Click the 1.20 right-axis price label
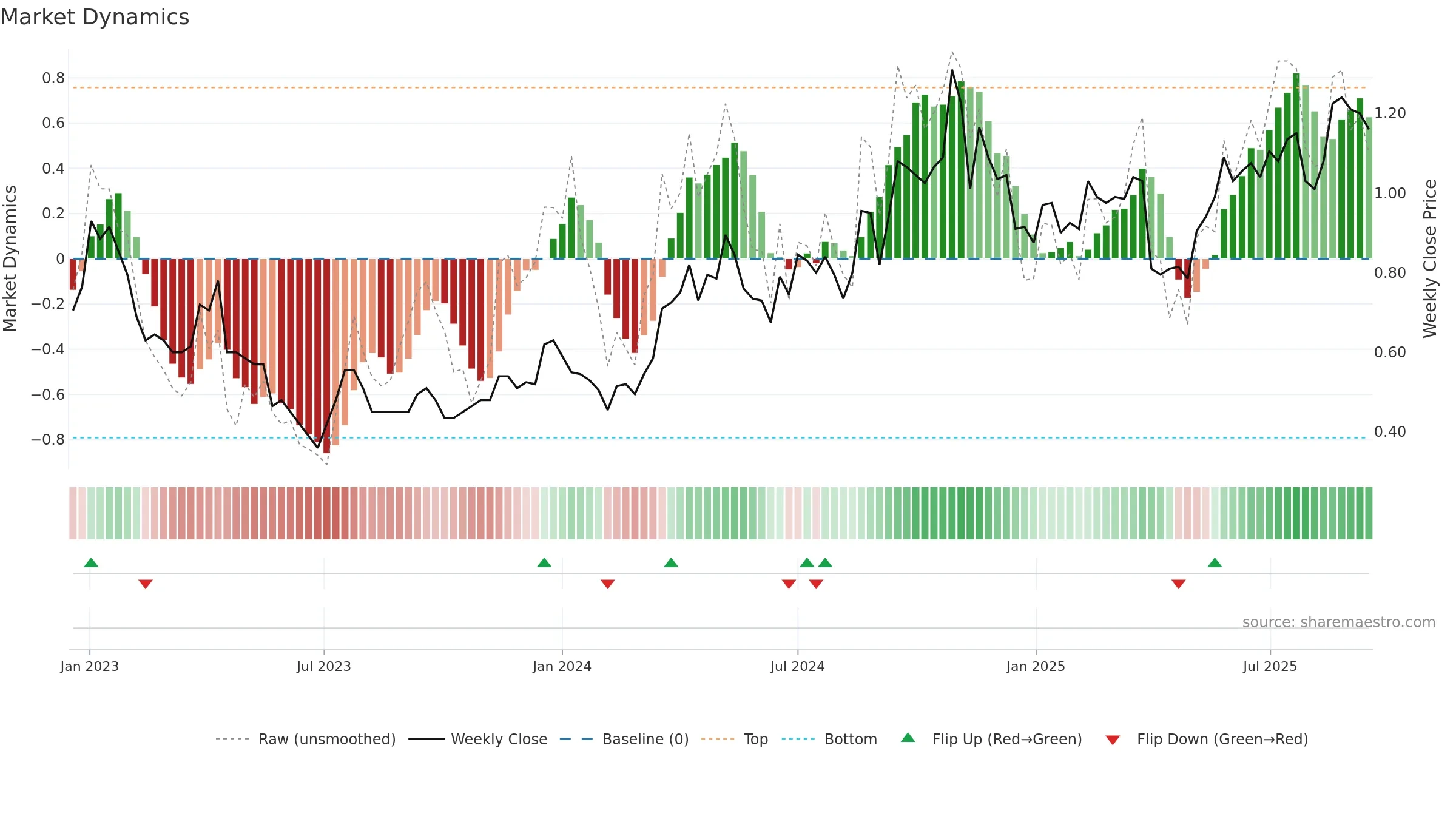This screenshot has width=1456, height=819. click(1390, 113)
